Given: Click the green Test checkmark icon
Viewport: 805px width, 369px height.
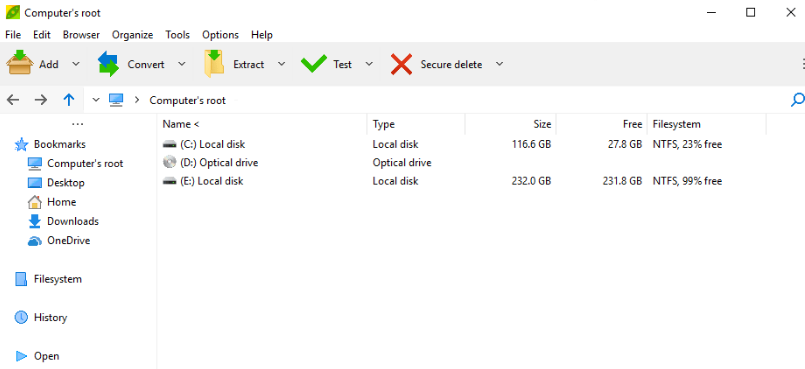Looking at the screenshot, I should [x=314, y=64].
